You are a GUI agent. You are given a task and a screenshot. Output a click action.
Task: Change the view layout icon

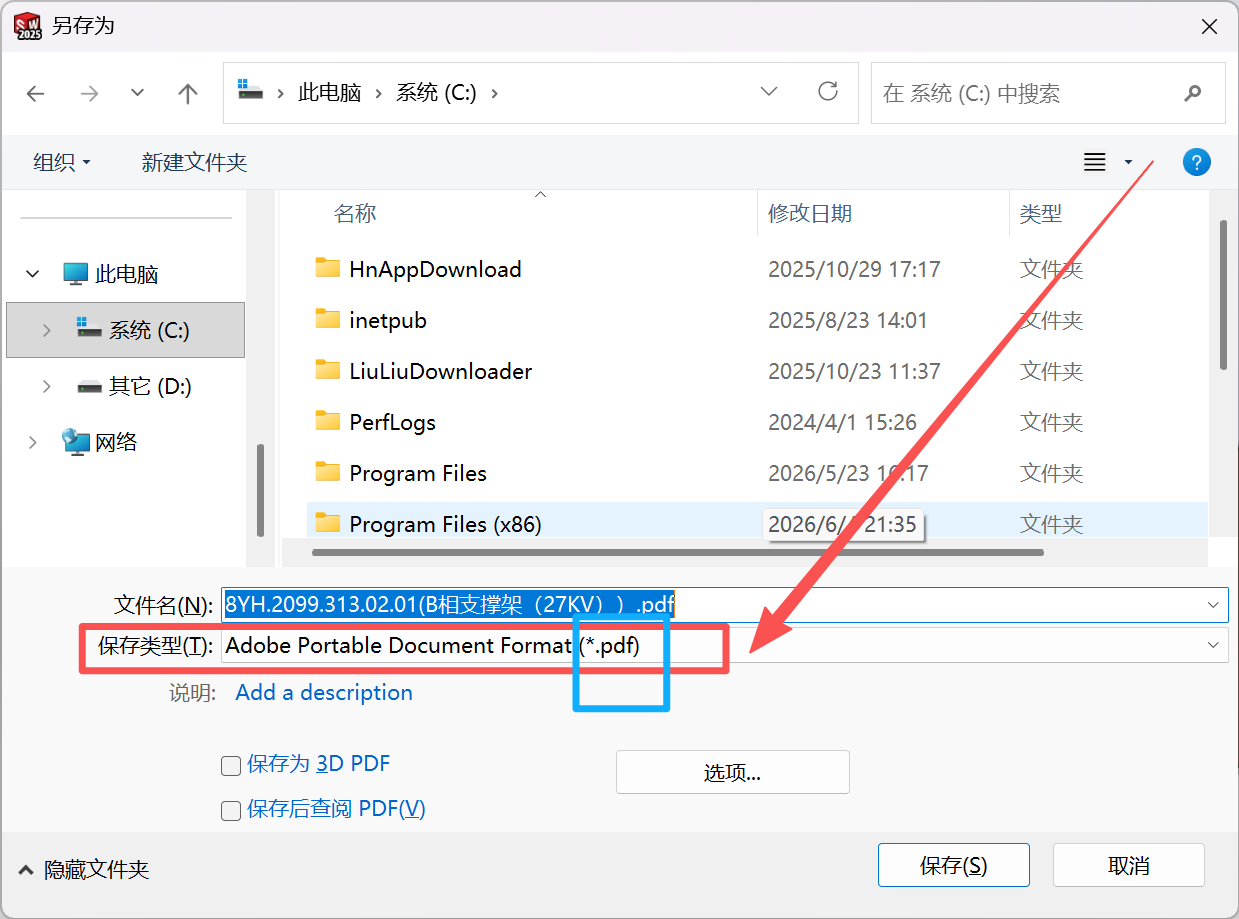(x=1095, y=162)
